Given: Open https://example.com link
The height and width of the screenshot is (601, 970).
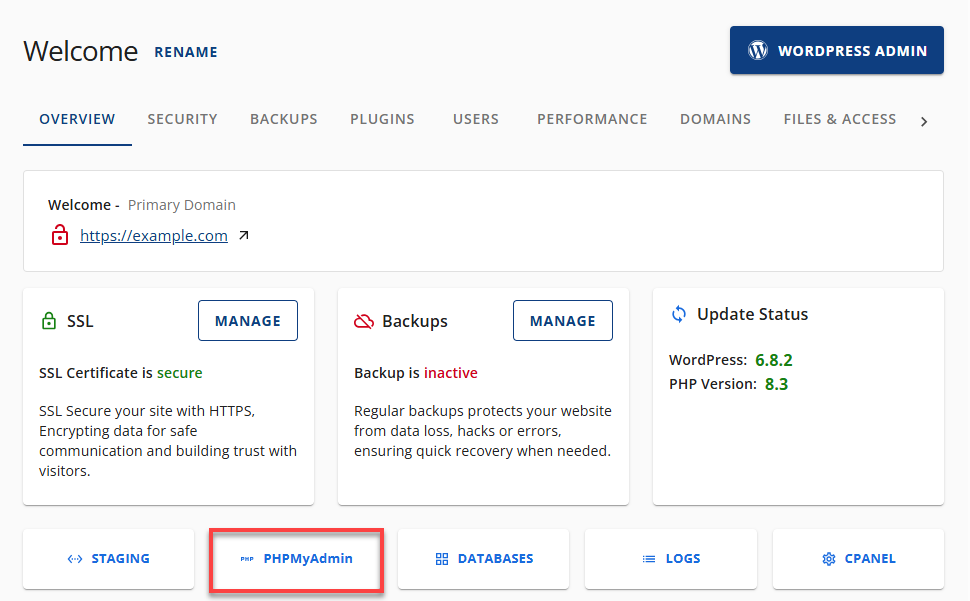Looking at the screenshot, I should (x=154, y=235).
